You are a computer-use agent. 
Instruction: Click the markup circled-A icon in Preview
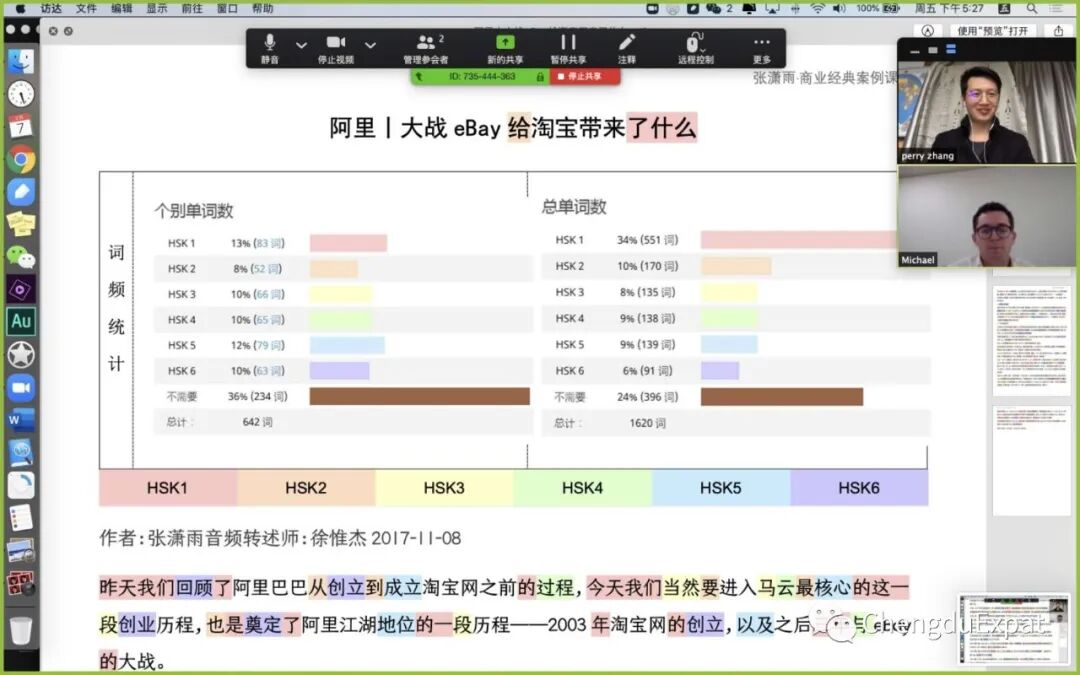927,30
